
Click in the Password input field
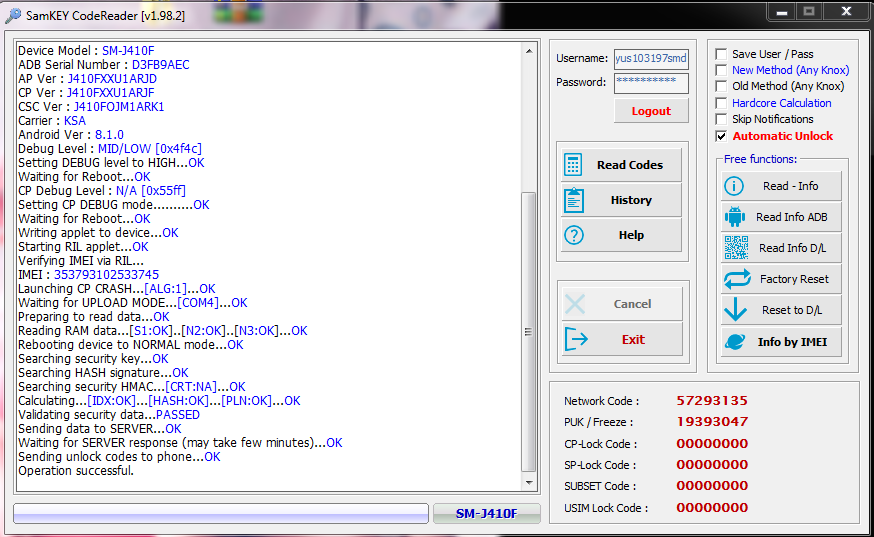(651, 83)
